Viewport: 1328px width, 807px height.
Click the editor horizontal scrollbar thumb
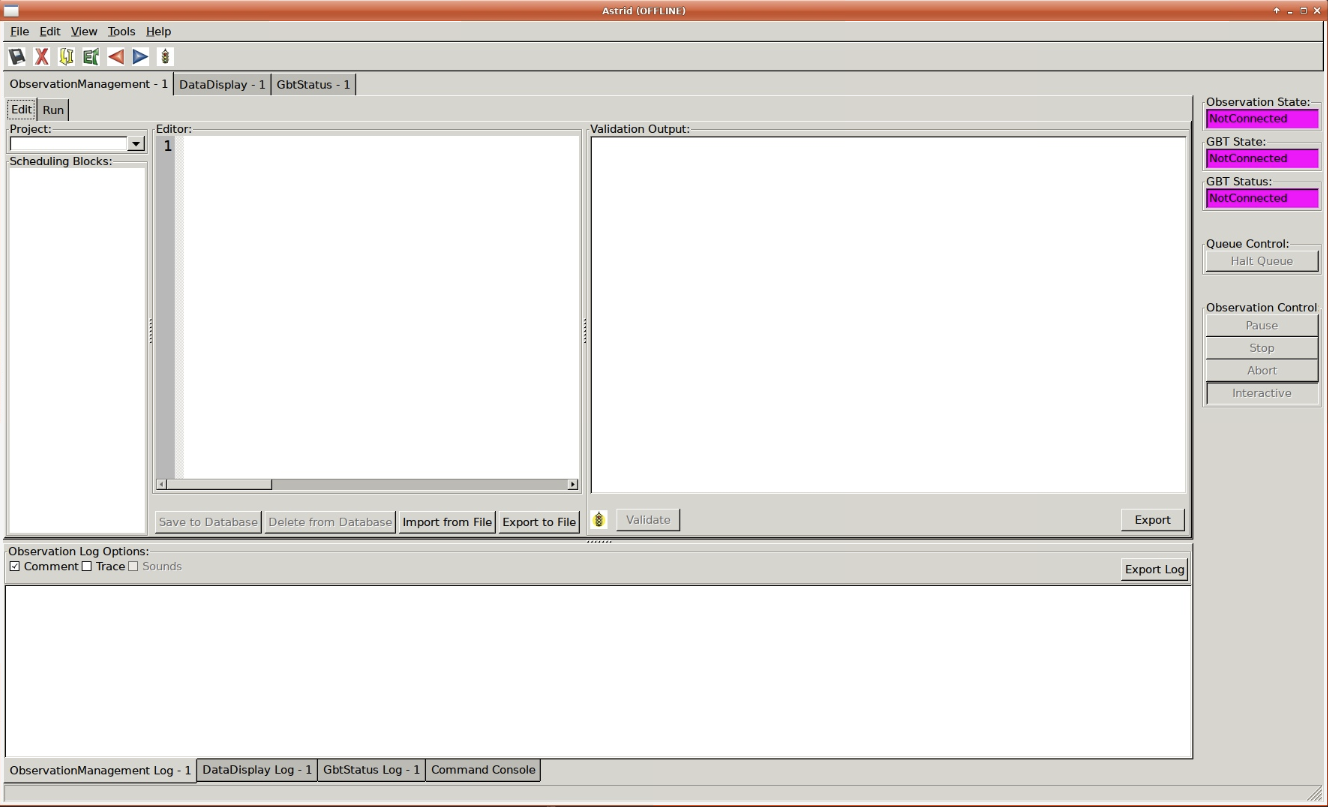(x=219, y=485)
